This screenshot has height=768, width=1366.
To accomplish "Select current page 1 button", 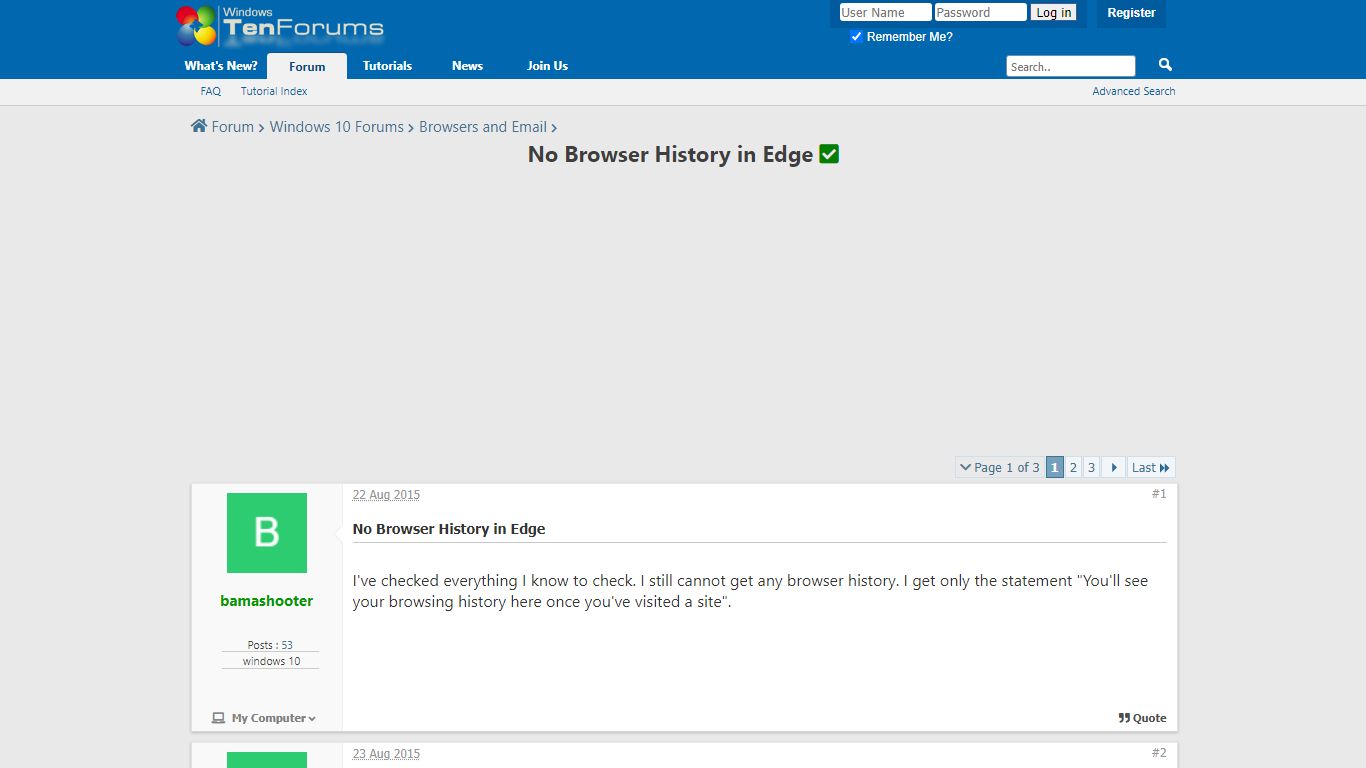I will pos(1055,467).
